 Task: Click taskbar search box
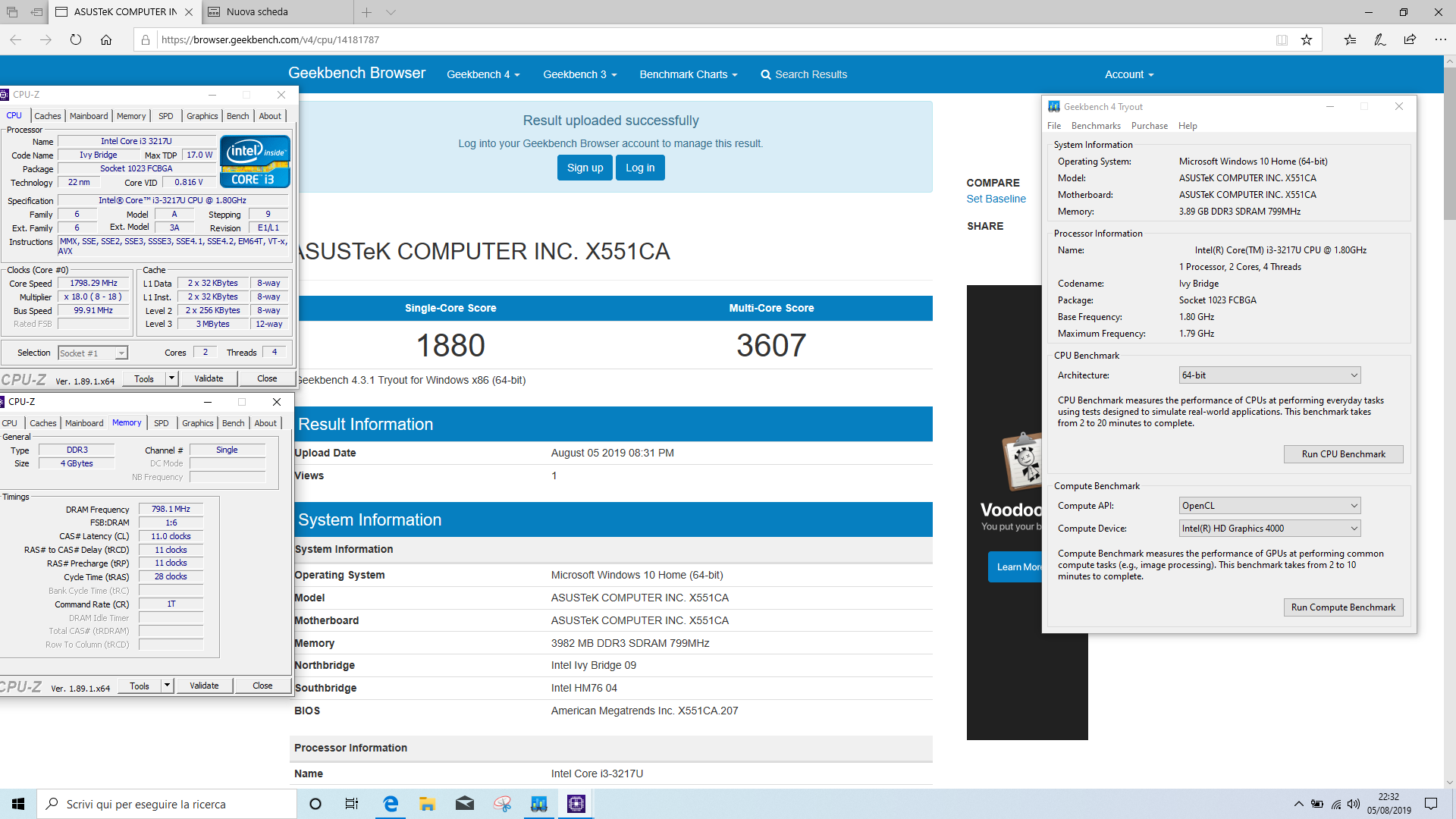point(167,804)
